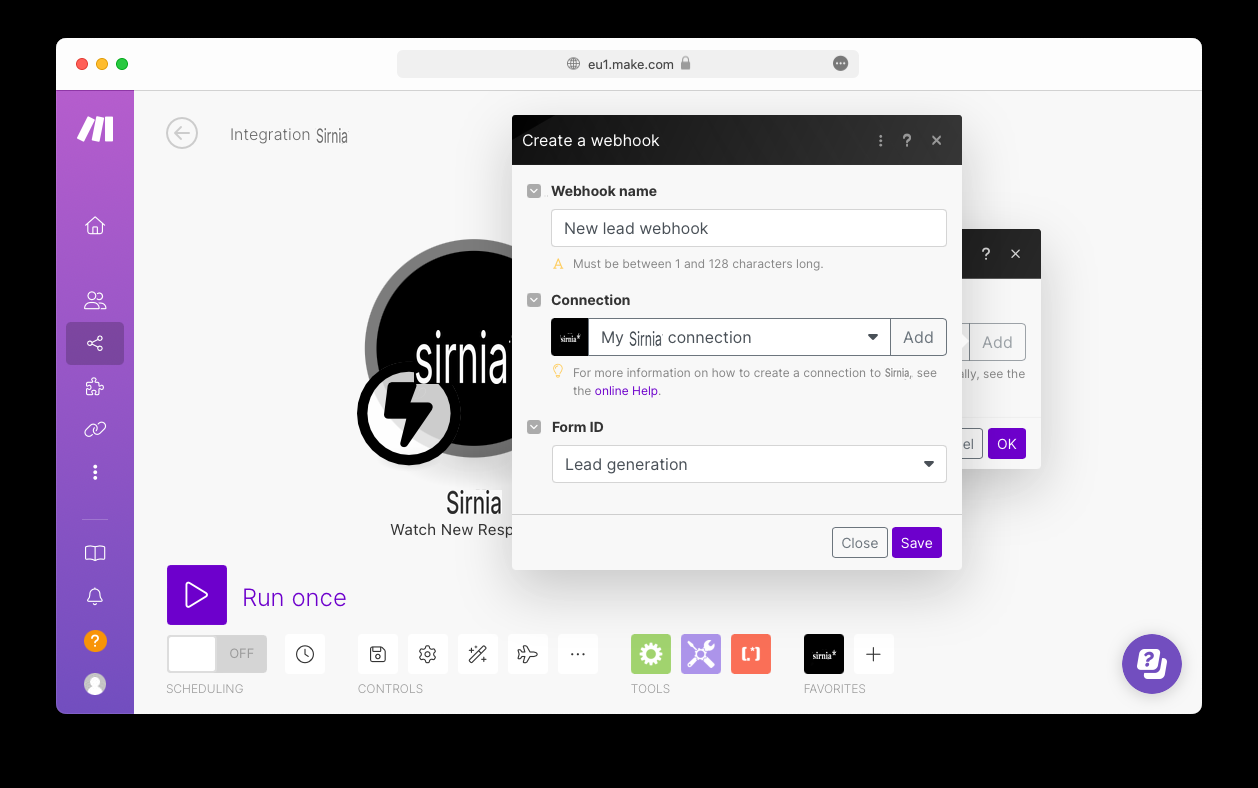Open scenario settings gear icon
Screen dimensions: 1258x788
(x=428, y=654)
